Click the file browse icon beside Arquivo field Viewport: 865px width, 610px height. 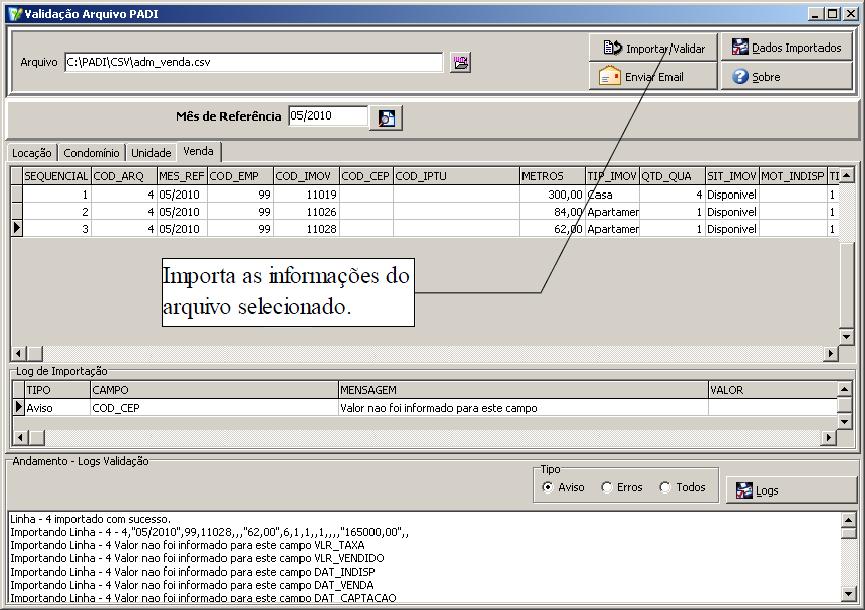[459, 62]
